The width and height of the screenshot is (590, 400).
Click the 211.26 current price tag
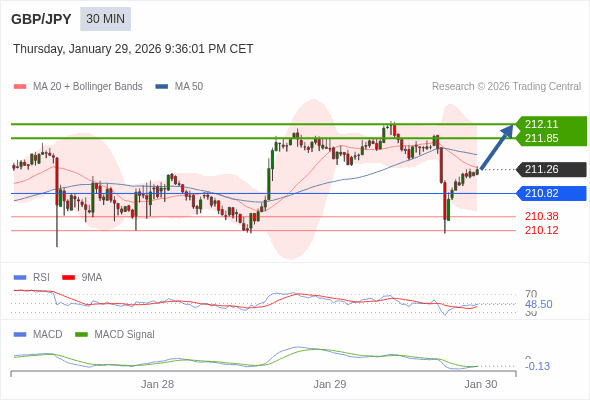click(550, 169)
